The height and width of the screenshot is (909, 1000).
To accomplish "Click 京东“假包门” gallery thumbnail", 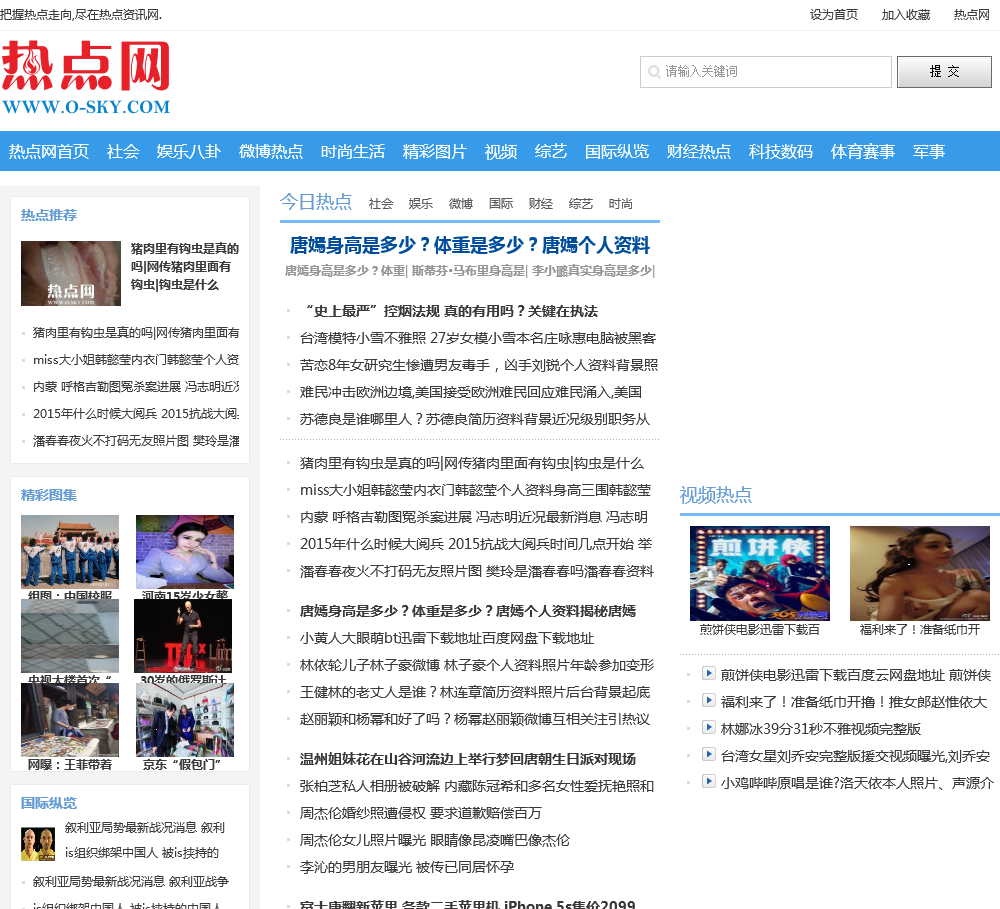I will pos(185,720).
